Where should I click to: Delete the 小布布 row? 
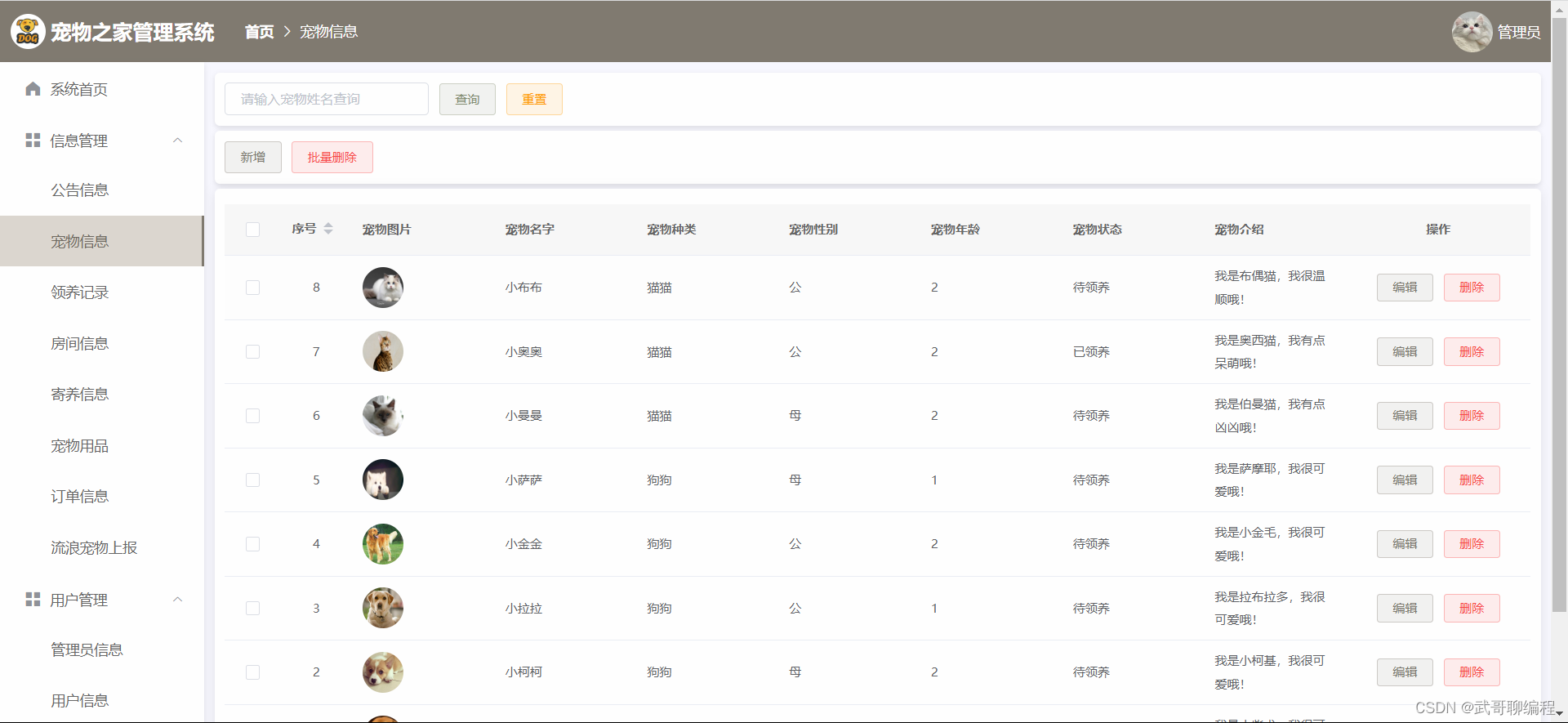[x=1472, y=288]
